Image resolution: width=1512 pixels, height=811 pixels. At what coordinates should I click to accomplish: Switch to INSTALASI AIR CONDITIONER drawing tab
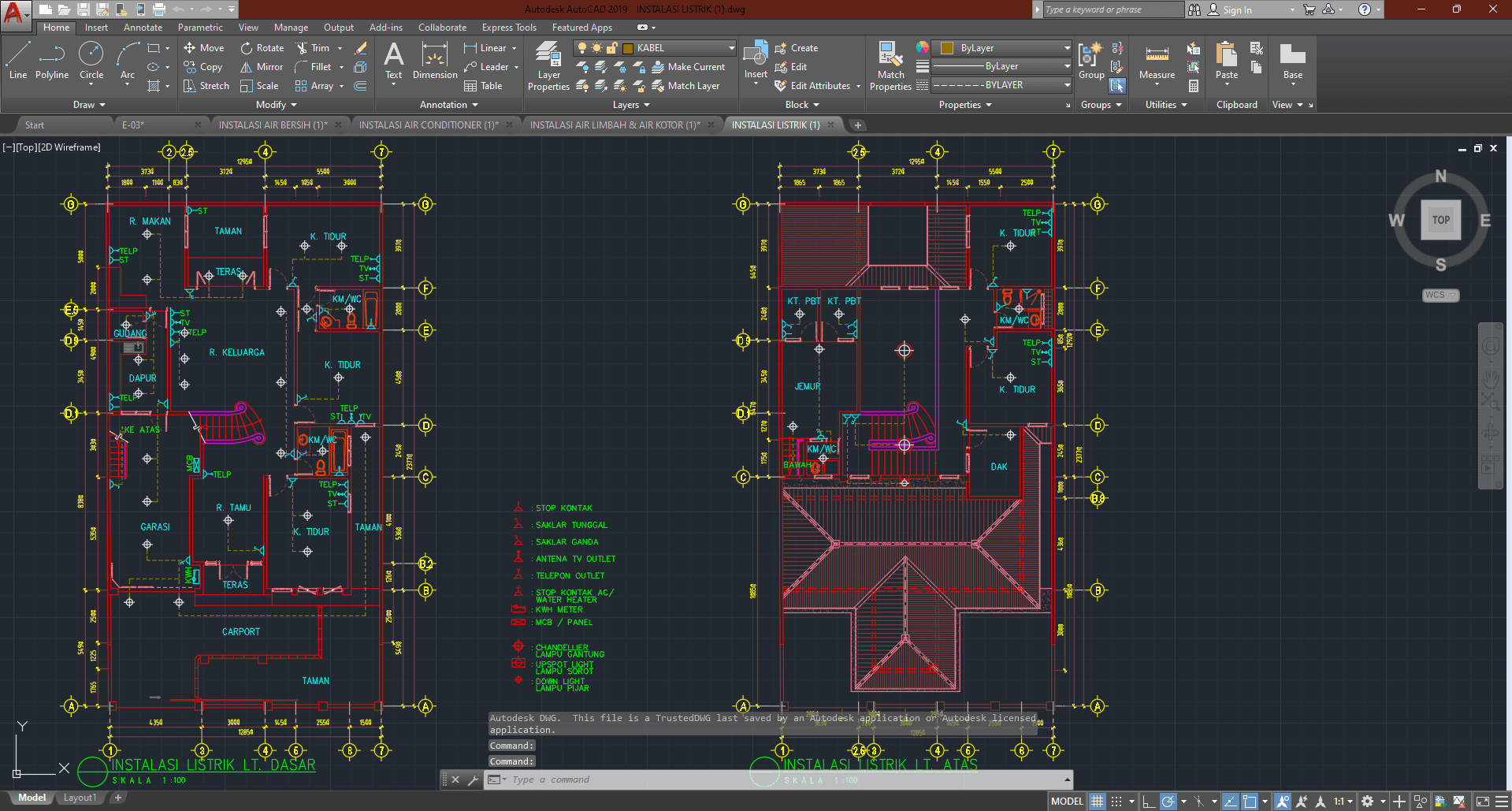(429, 125)
